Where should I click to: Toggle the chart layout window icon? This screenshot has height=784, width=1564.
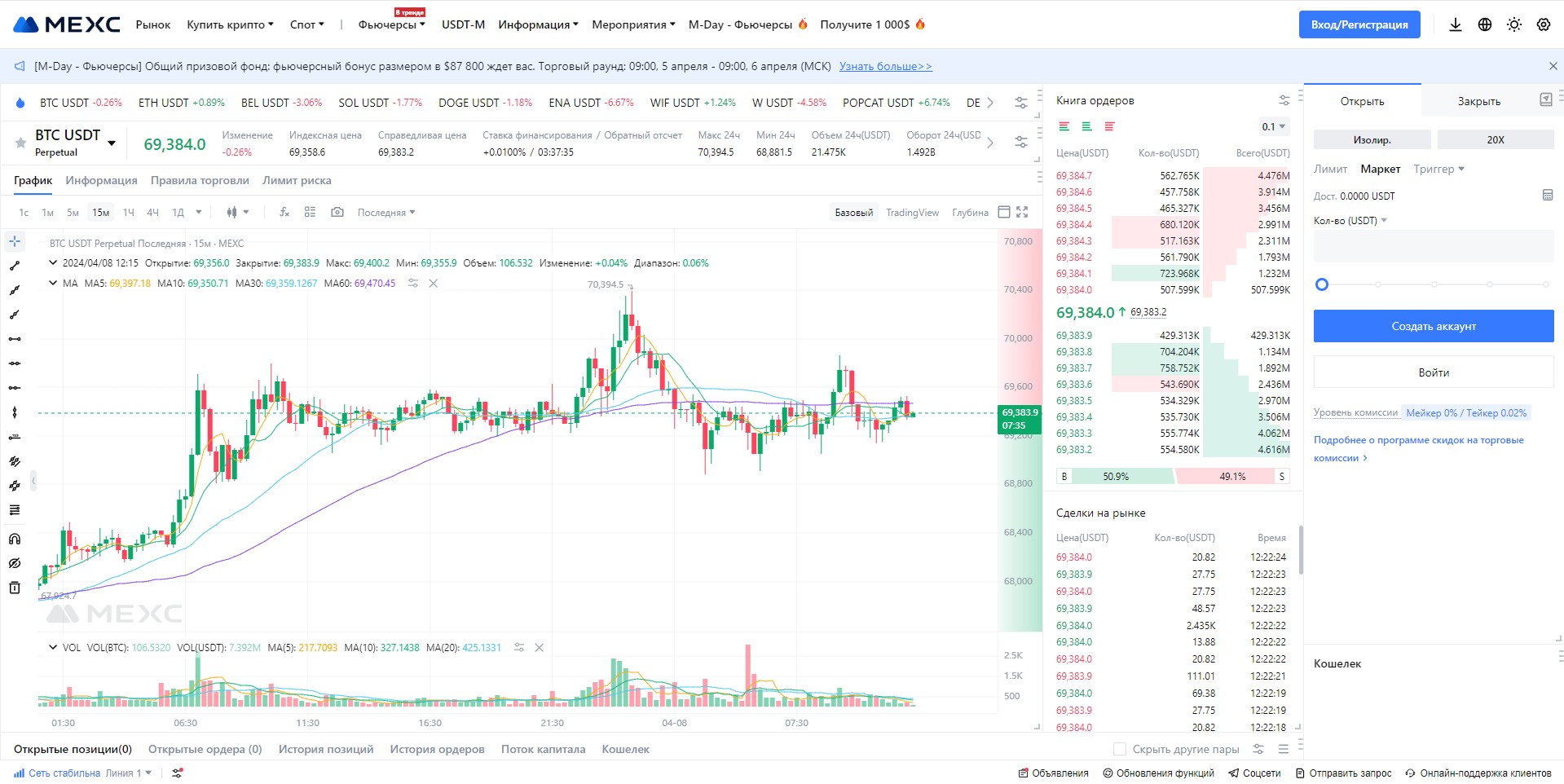pyautogui.click(x=1004, y=212)
